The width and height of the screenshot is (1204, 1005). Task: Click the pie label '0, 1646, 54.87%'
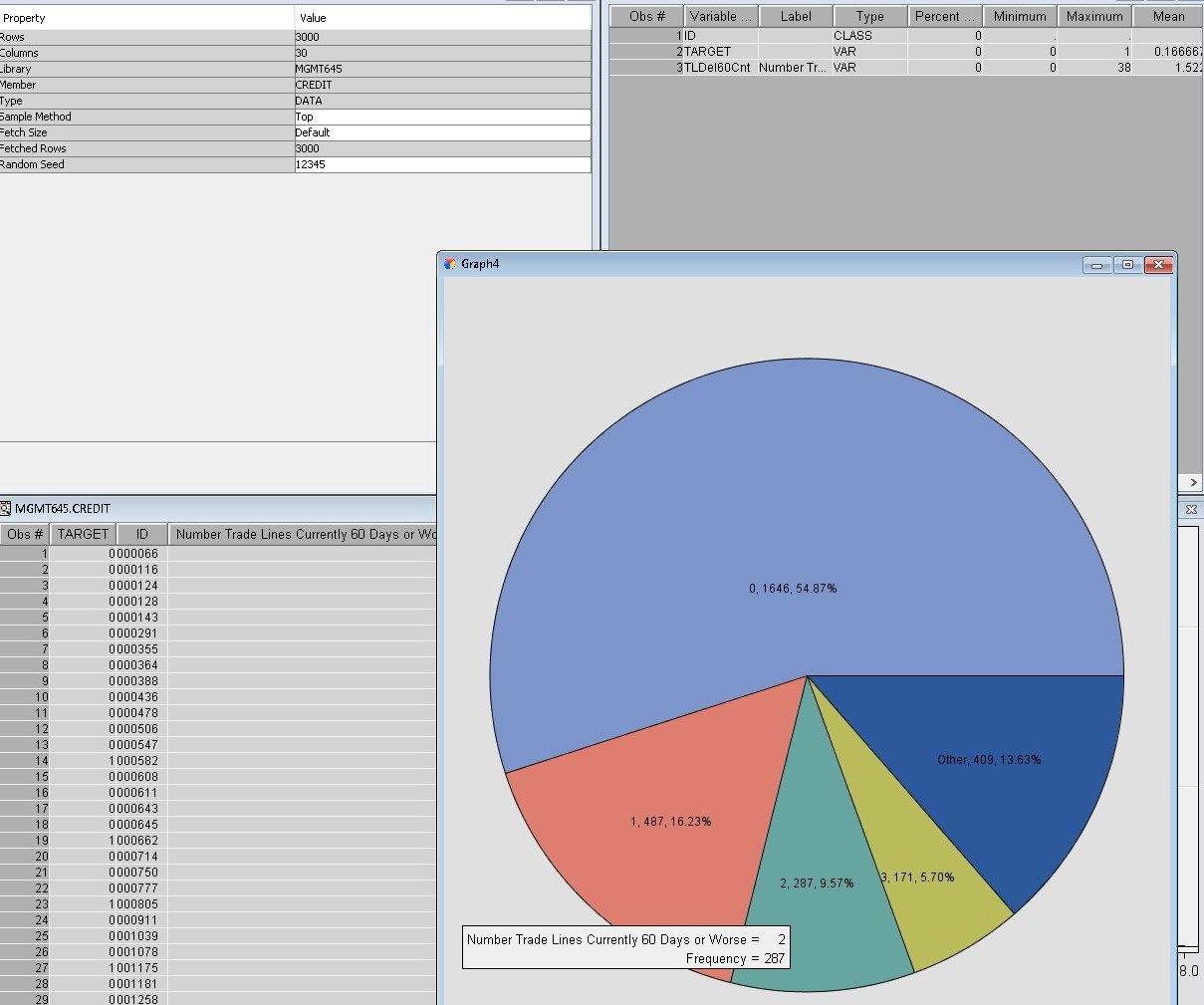tap(793, 589)
